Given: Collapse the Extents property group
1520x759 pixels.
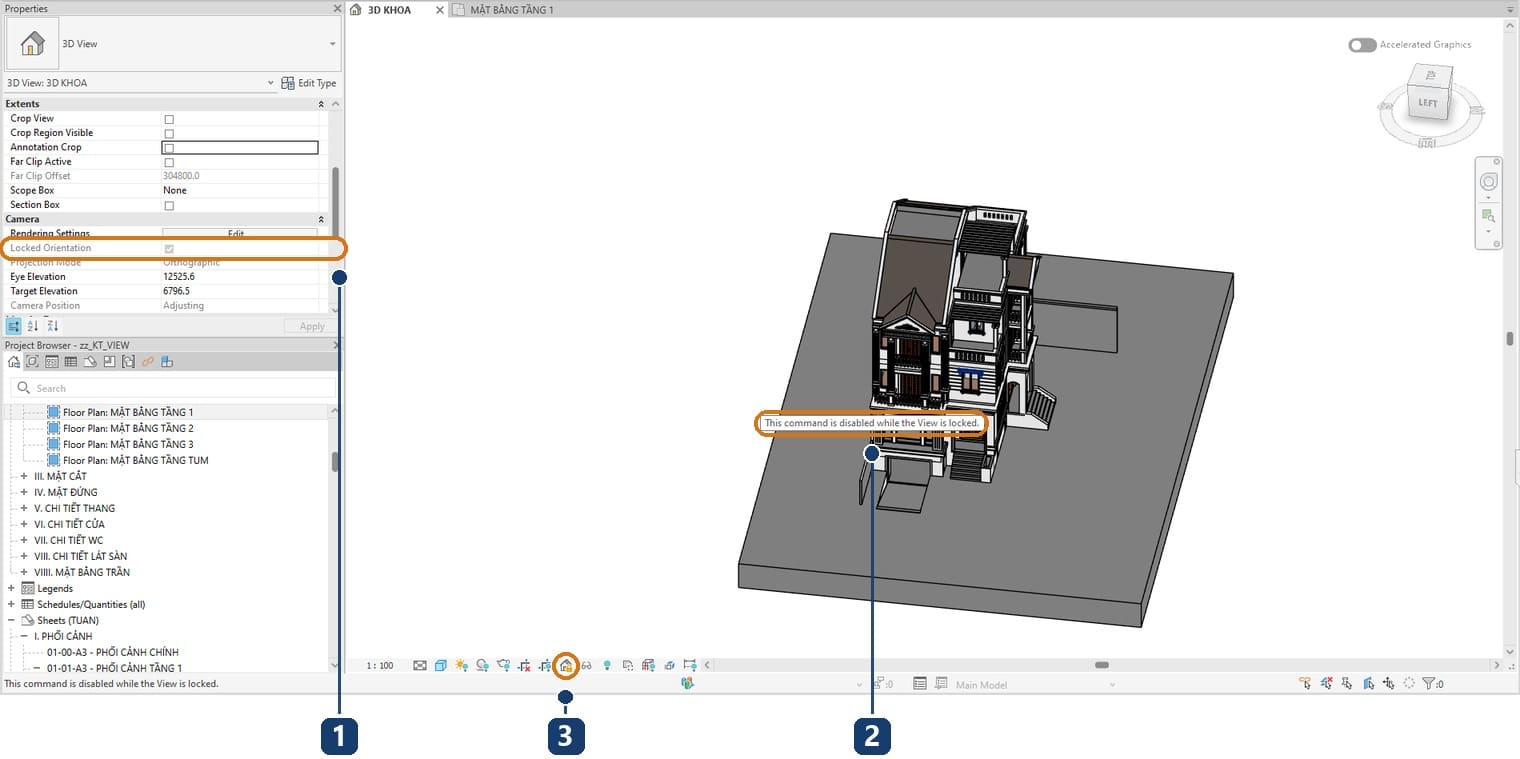Looking at the screenshot, I should pos(321,104).
